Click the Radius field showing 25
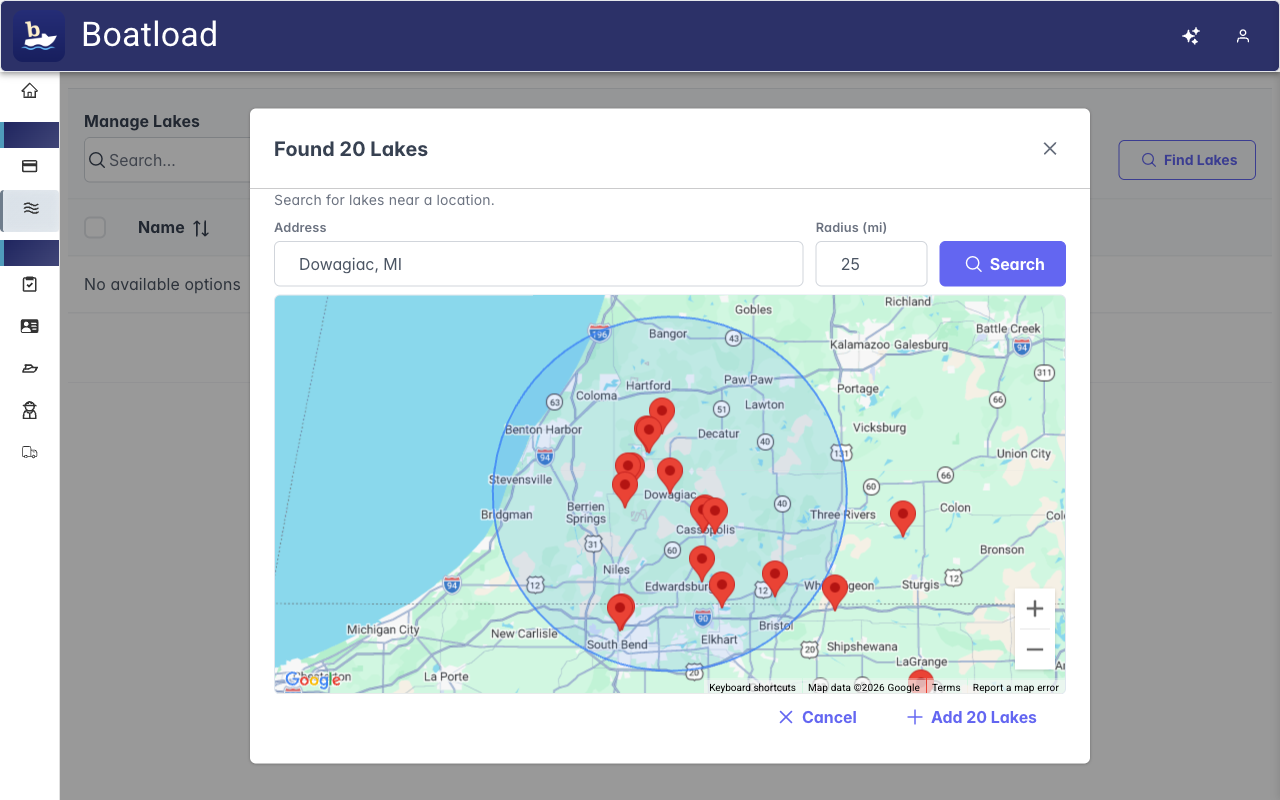 pyautogui.click(x=871, y=264)
